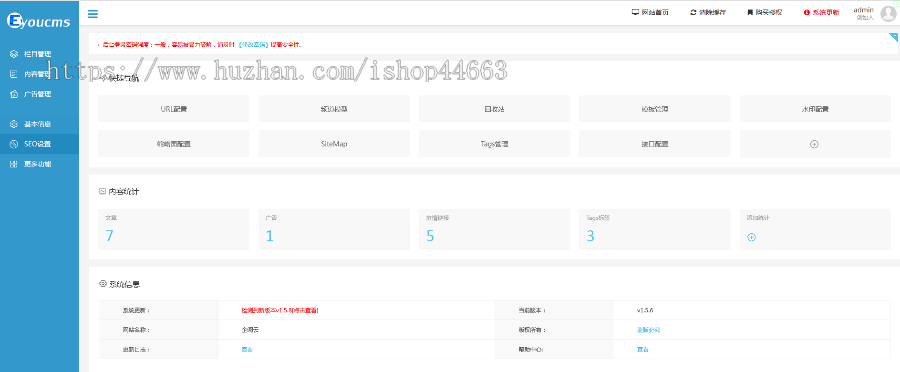900x372 pixels.
Task: Open the Tags标签 card showing 3
Action: tap(654, 229)
